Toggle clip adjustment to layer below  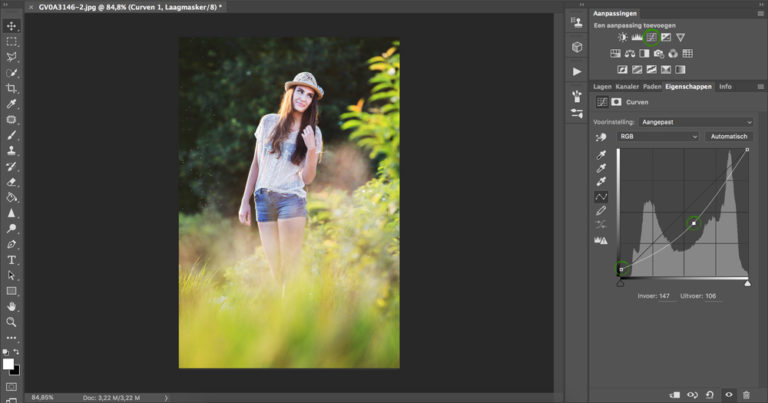673,394
